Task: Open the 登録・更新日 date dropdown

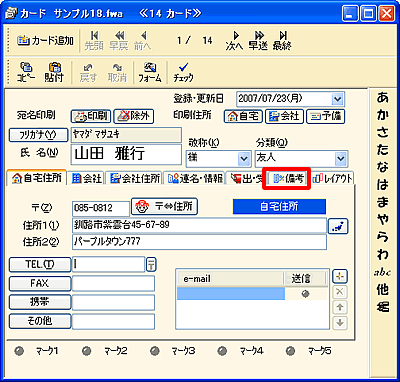Action: coord(338,99)
